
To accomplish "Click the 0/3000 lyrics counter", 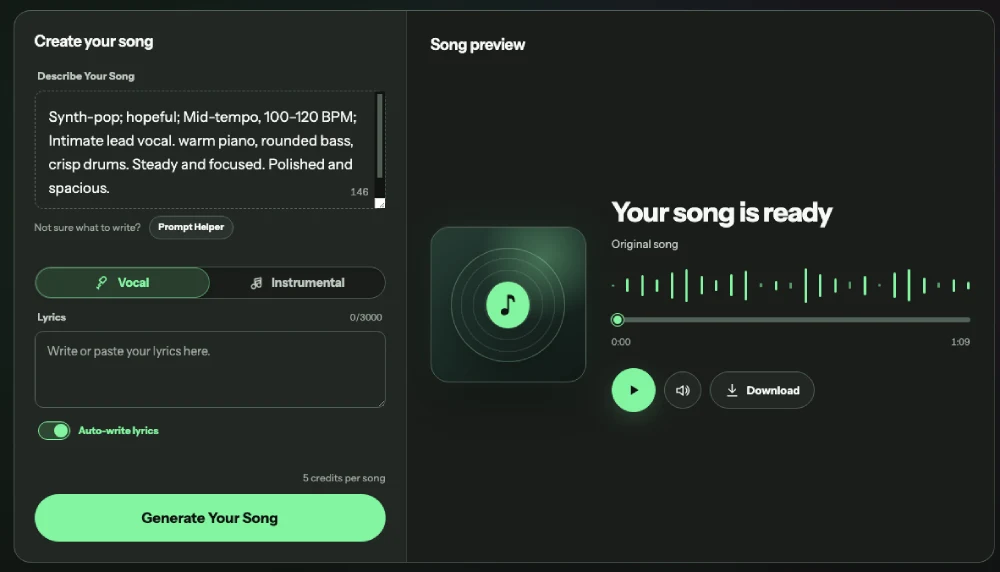I will pos(366,318).
